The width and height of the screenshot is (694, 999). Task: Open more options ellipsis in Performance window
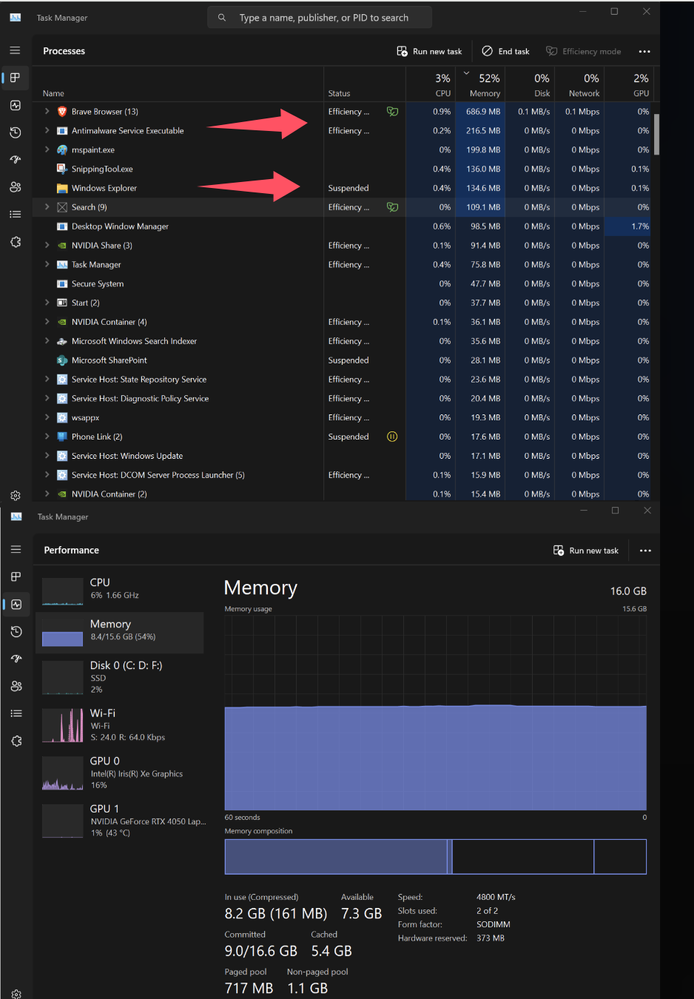click(x=645, y=550)
